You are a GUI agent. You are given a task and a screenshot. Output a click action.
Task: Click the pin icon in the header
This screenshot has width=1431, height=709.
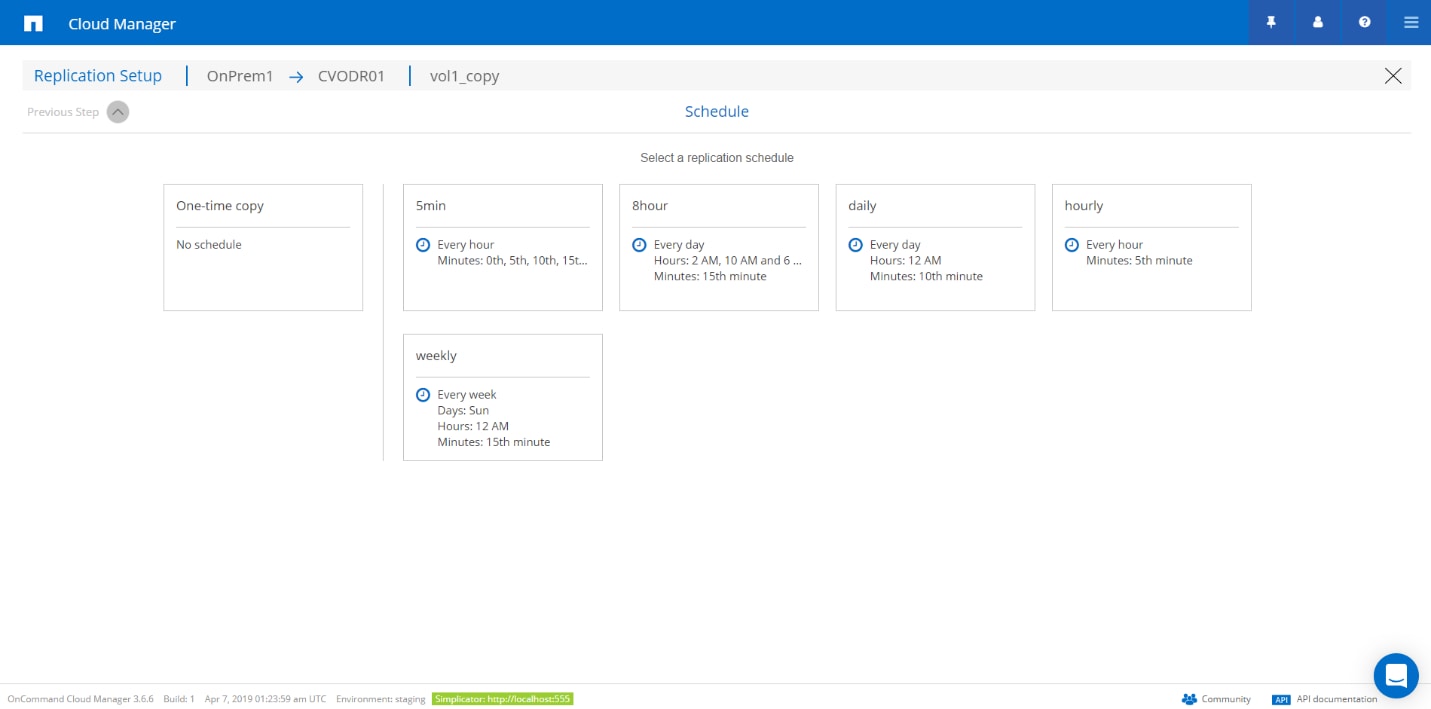coord(1270,22)
